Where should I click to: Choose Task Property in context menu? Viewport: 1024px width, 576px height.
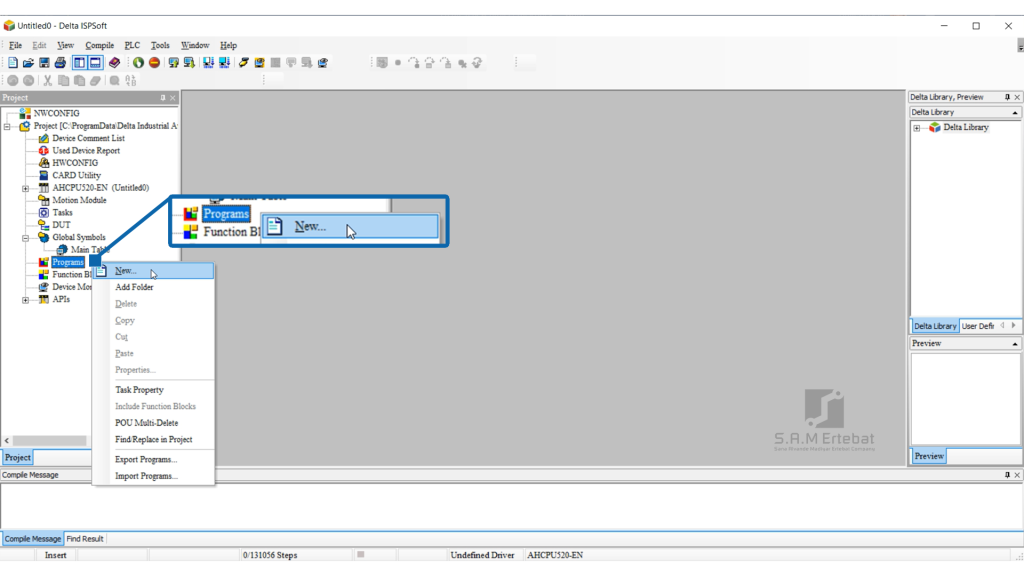click(x=154, y=390)
